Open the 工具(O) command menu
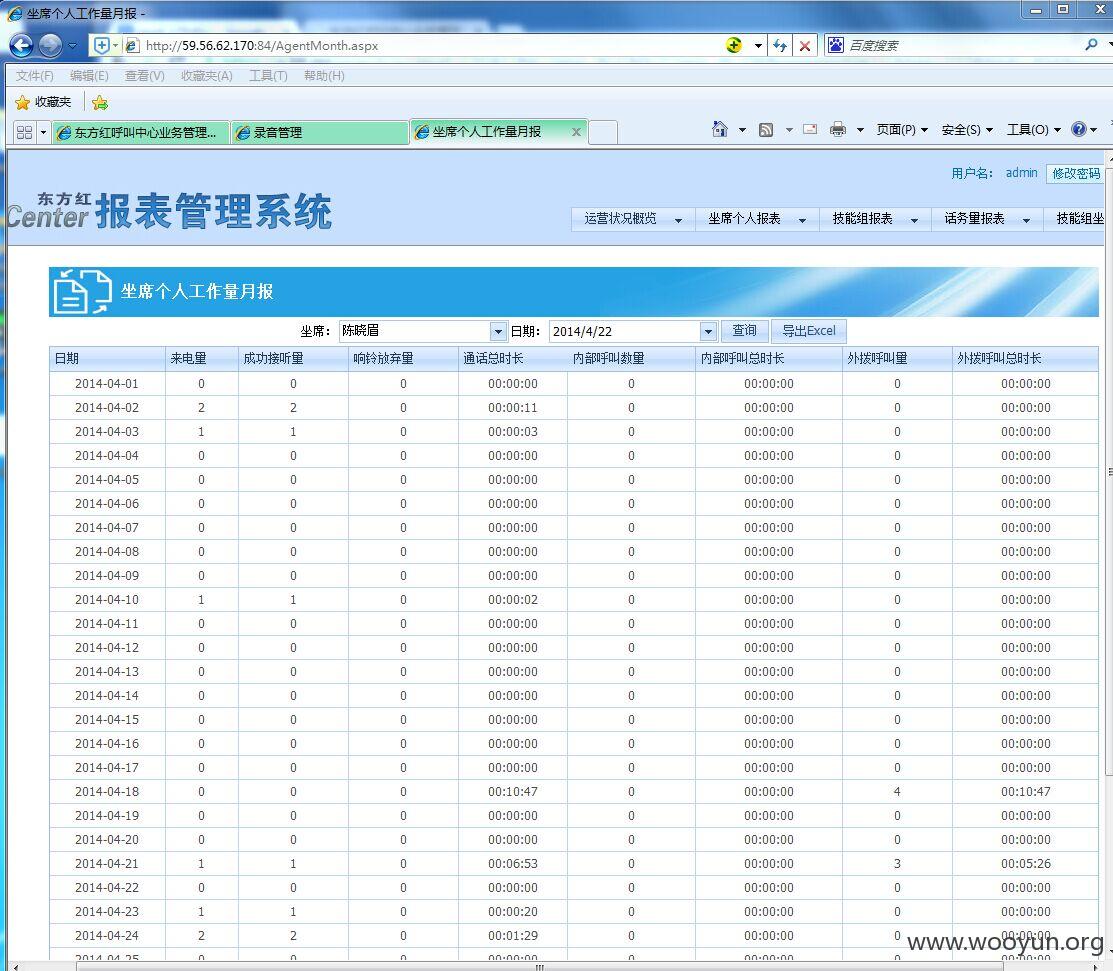The height and width of the screenshot is (971, 1113). pos(1034,130)
